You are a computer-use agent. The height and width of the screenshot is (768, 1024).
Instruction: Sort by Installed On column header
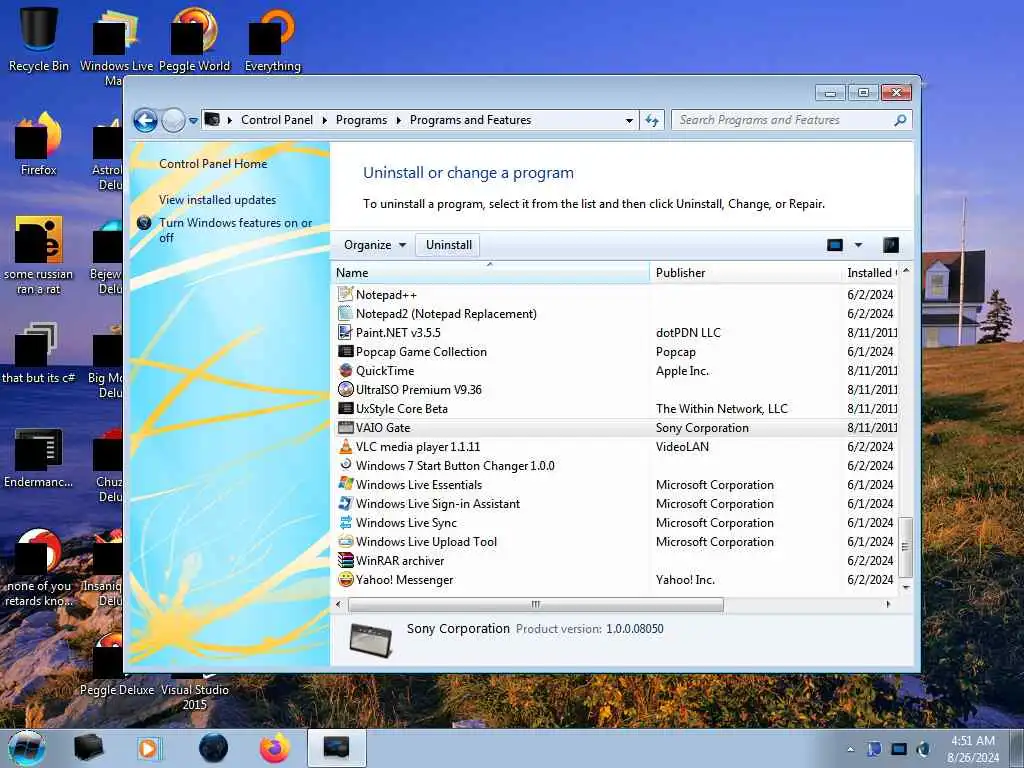(x=870, y=273)
